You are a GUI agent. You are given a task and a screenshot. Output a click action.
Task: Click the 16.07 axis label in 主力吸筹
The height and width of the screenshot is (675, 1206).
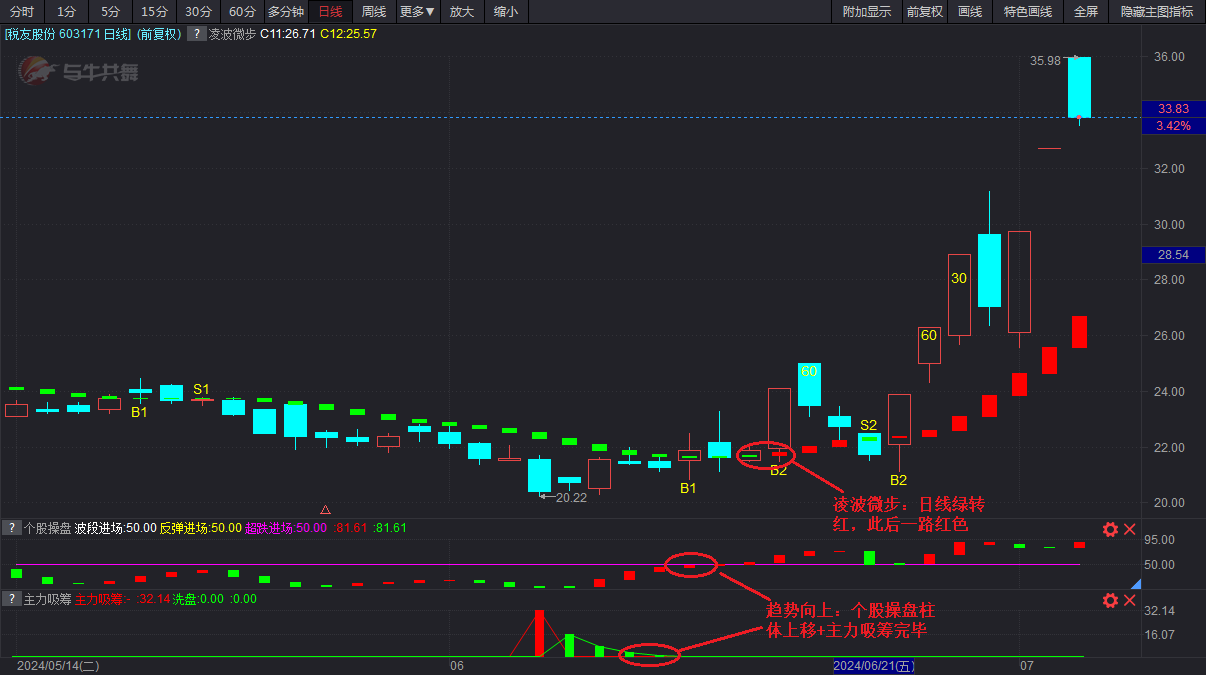click(1160, 635)
